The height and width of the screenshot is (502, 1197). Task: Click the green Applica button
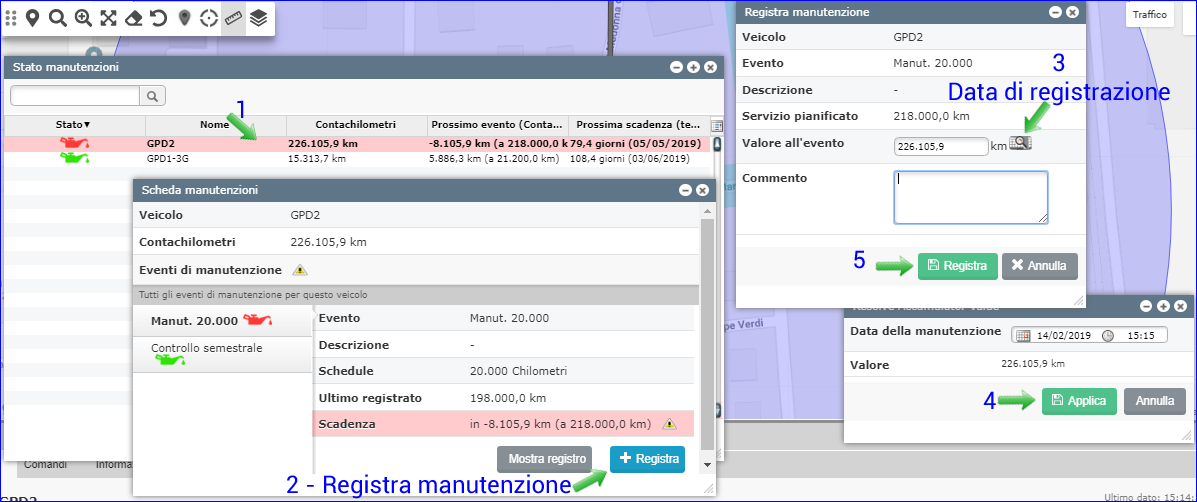(x=1078, y=401)
